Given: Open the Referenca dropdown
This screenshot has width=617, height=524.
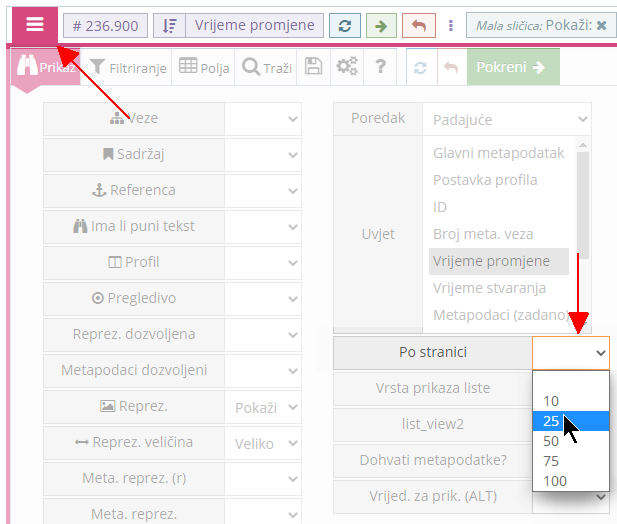Looking at the screenshot, I should point(263,191).
